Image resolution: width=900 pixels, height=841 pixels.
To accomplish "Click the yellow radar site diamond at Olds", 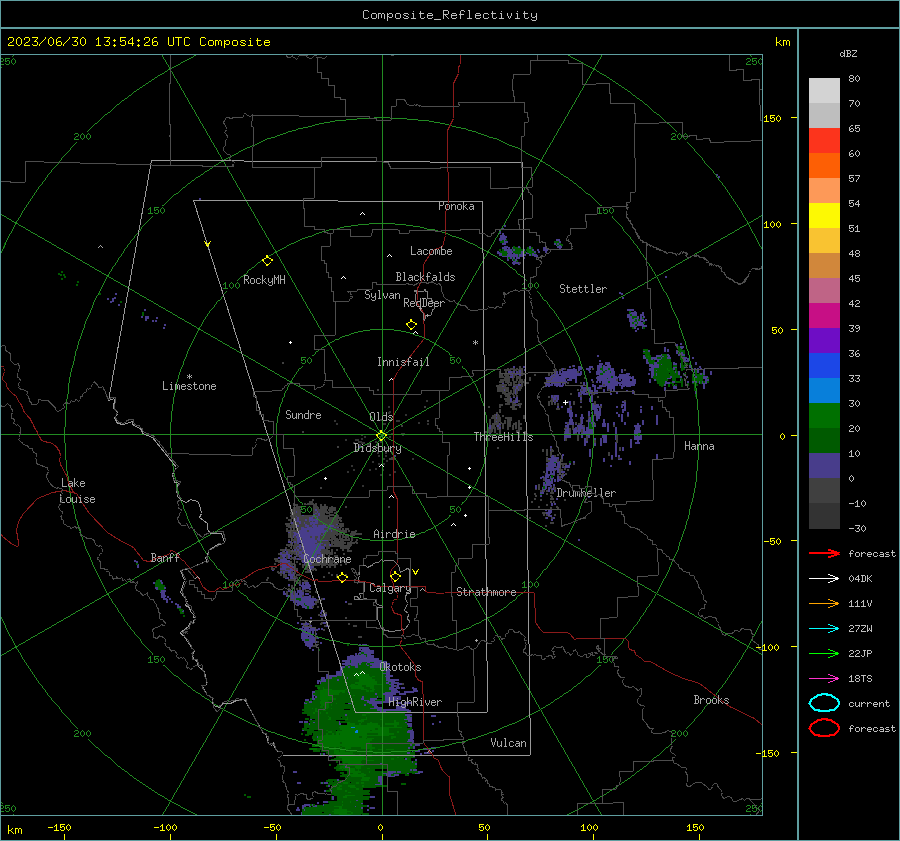I will coord(381,436).
